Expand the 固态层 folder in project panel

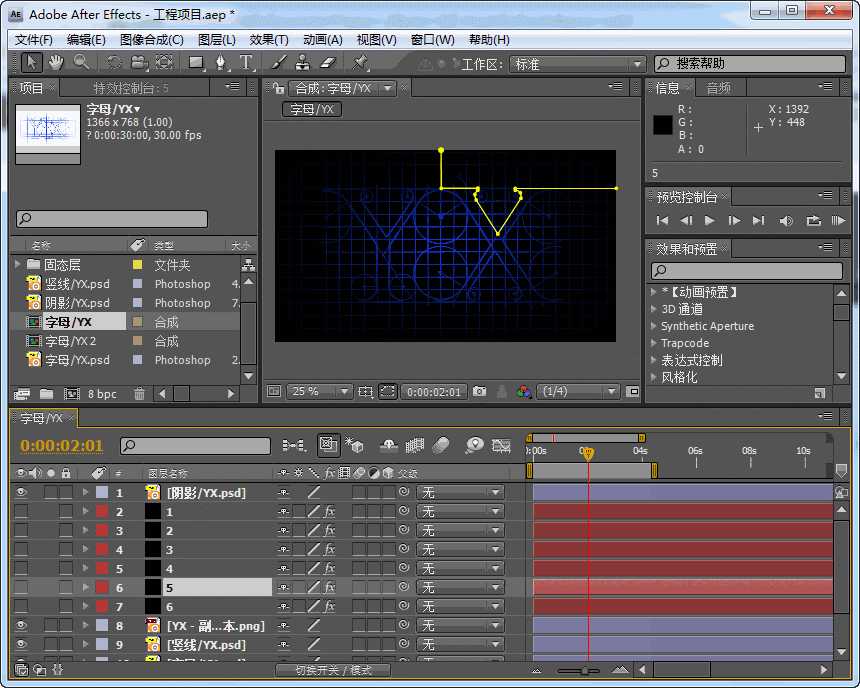pyautogui.click(x=18, y=264)
